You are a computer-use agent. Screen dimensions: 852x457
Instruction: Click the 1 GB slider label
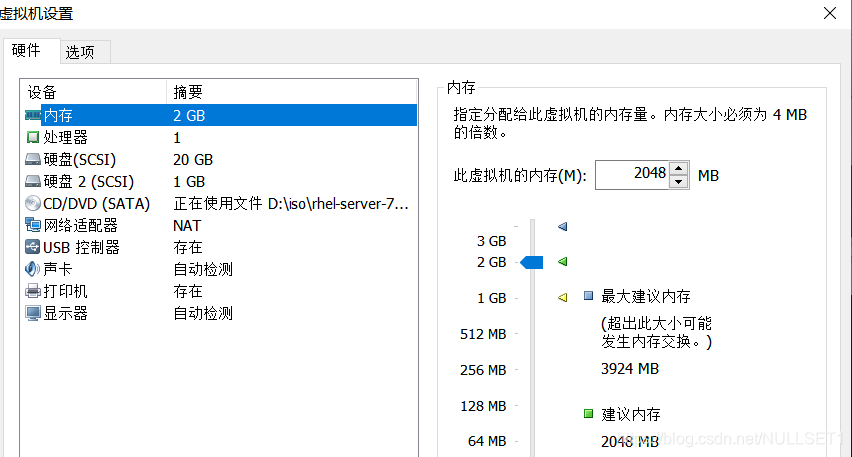coord(491,298)
